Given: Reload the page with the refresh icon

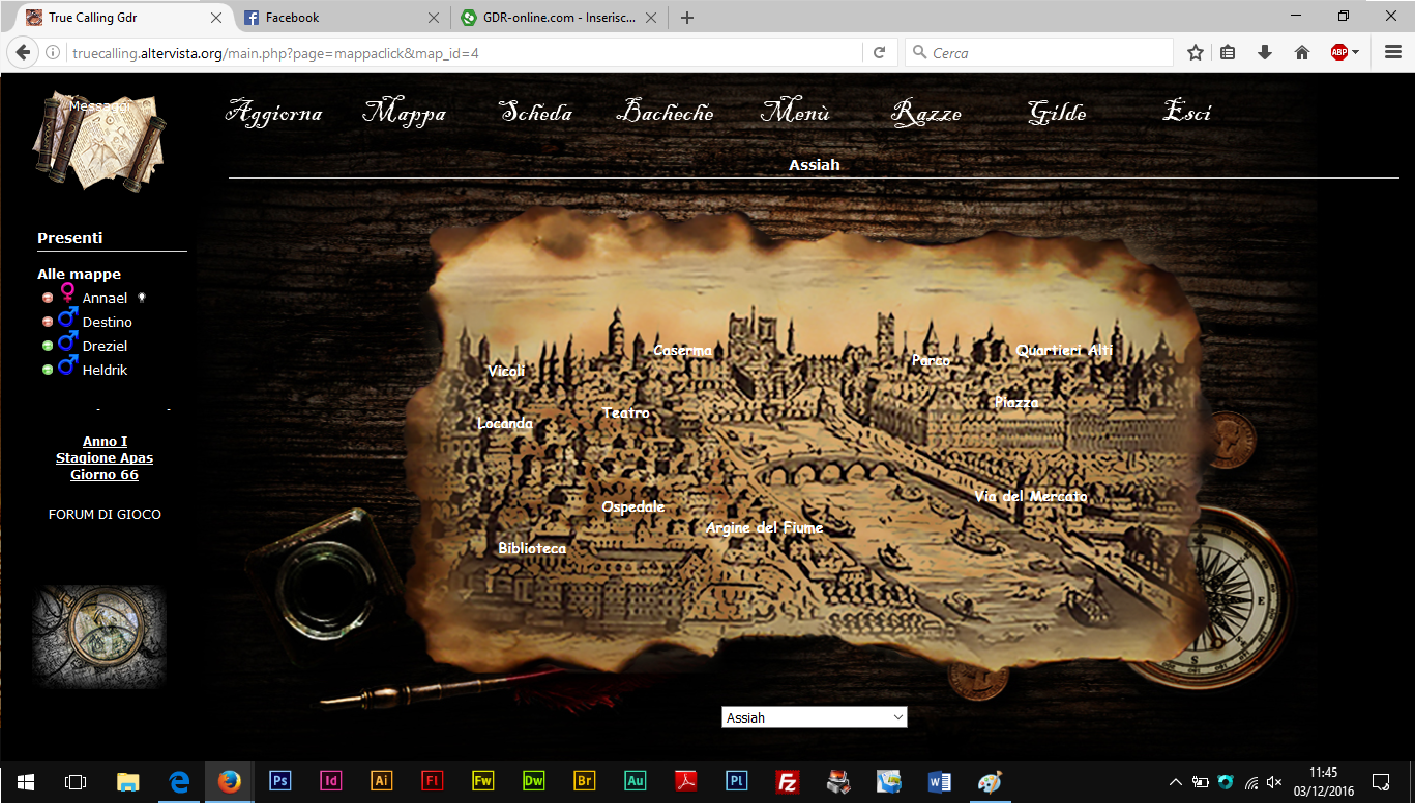Looking at the screenshot, I should tap(880, 53).
